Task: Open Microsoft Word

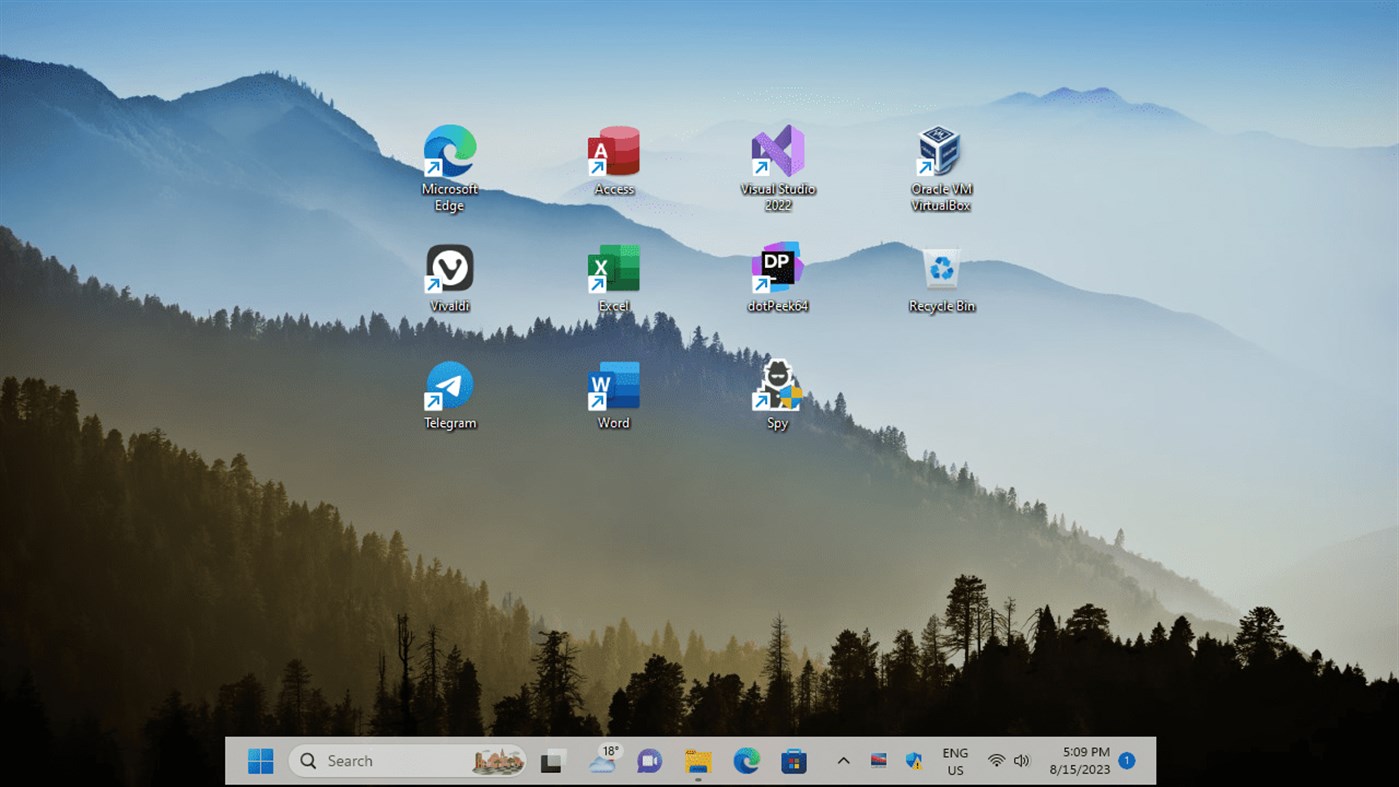Action: pos(613,385)
